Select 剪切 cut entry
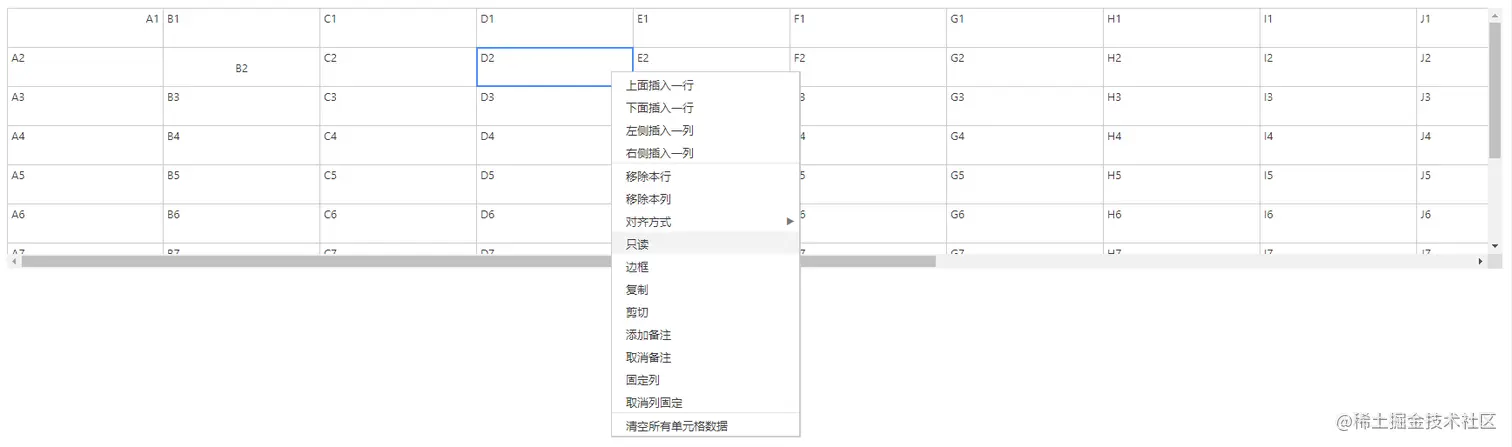The width and height of the screenshot is (1512, 447). (x=637, y=312)
